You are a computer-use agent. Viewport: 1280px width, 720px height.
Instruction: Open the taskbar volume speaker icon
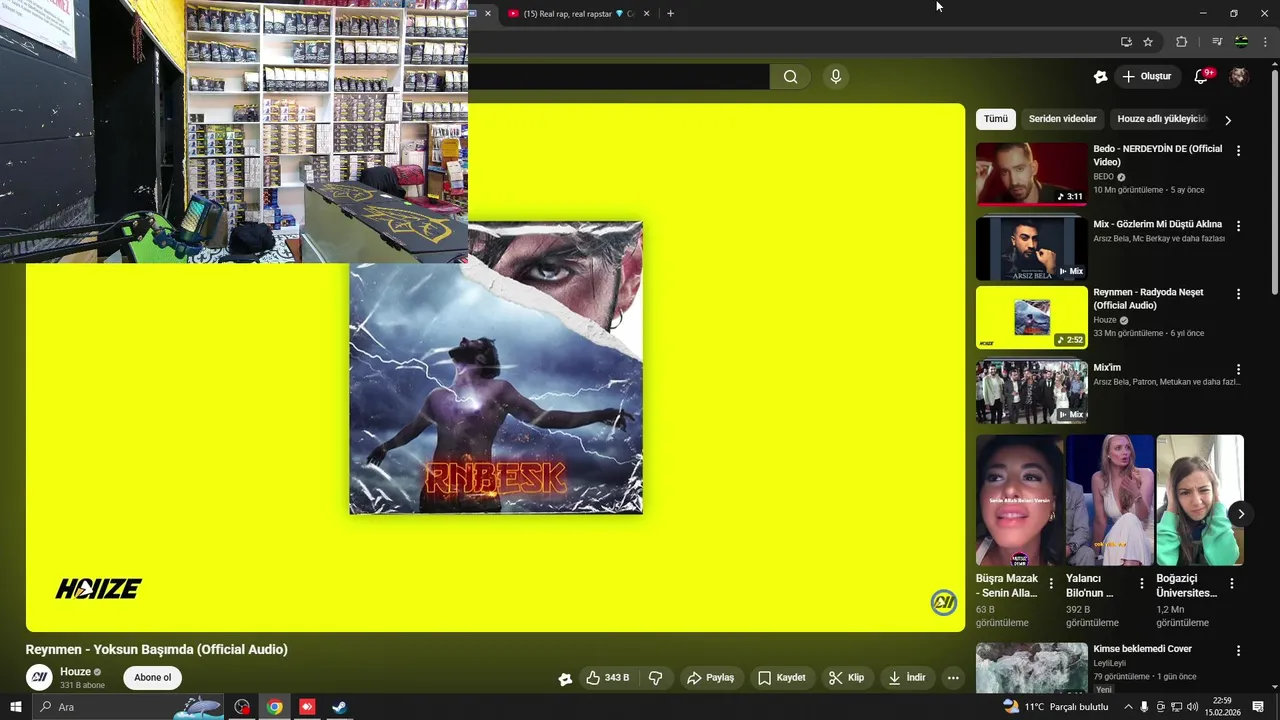[1192, 707]
